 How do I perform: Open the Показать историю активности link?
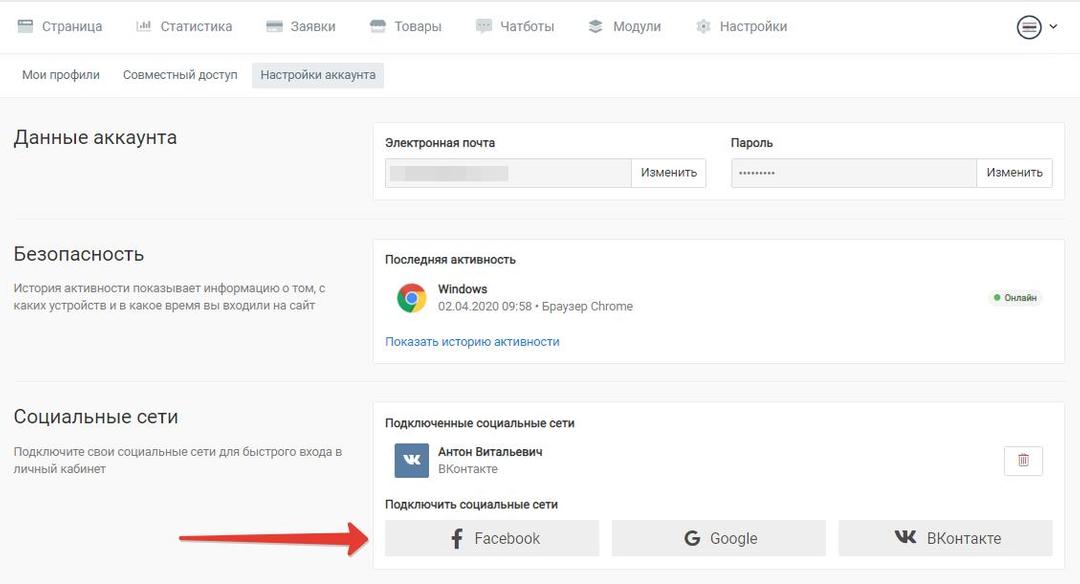point(472,342)
